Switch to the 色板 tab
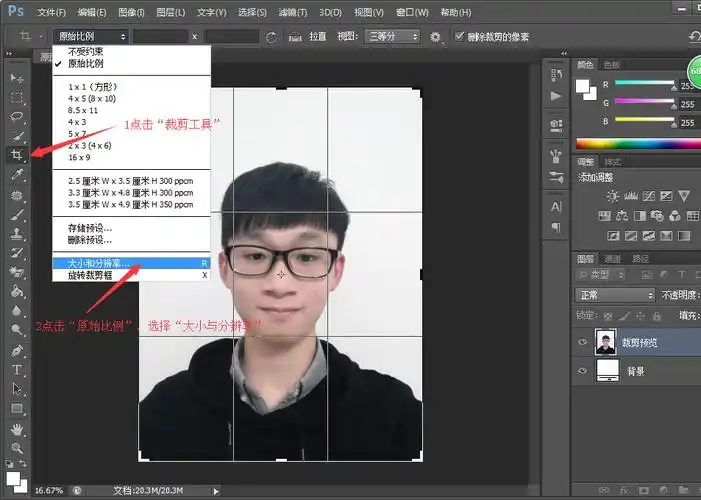701x500 pixels. tap(612, 65)
